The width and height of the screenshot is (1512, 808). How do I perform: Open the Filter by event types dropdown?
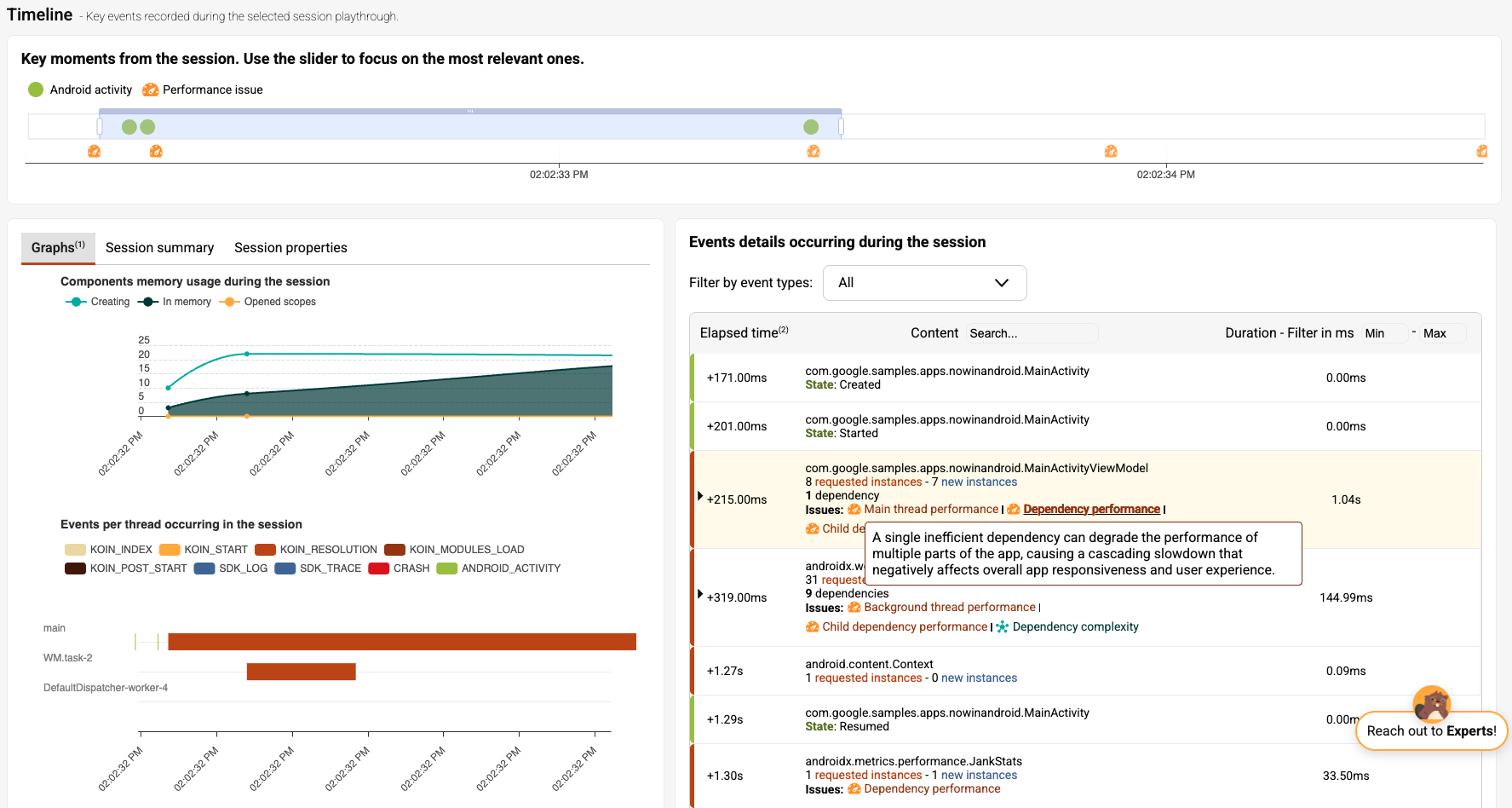(x=924, y=283)
